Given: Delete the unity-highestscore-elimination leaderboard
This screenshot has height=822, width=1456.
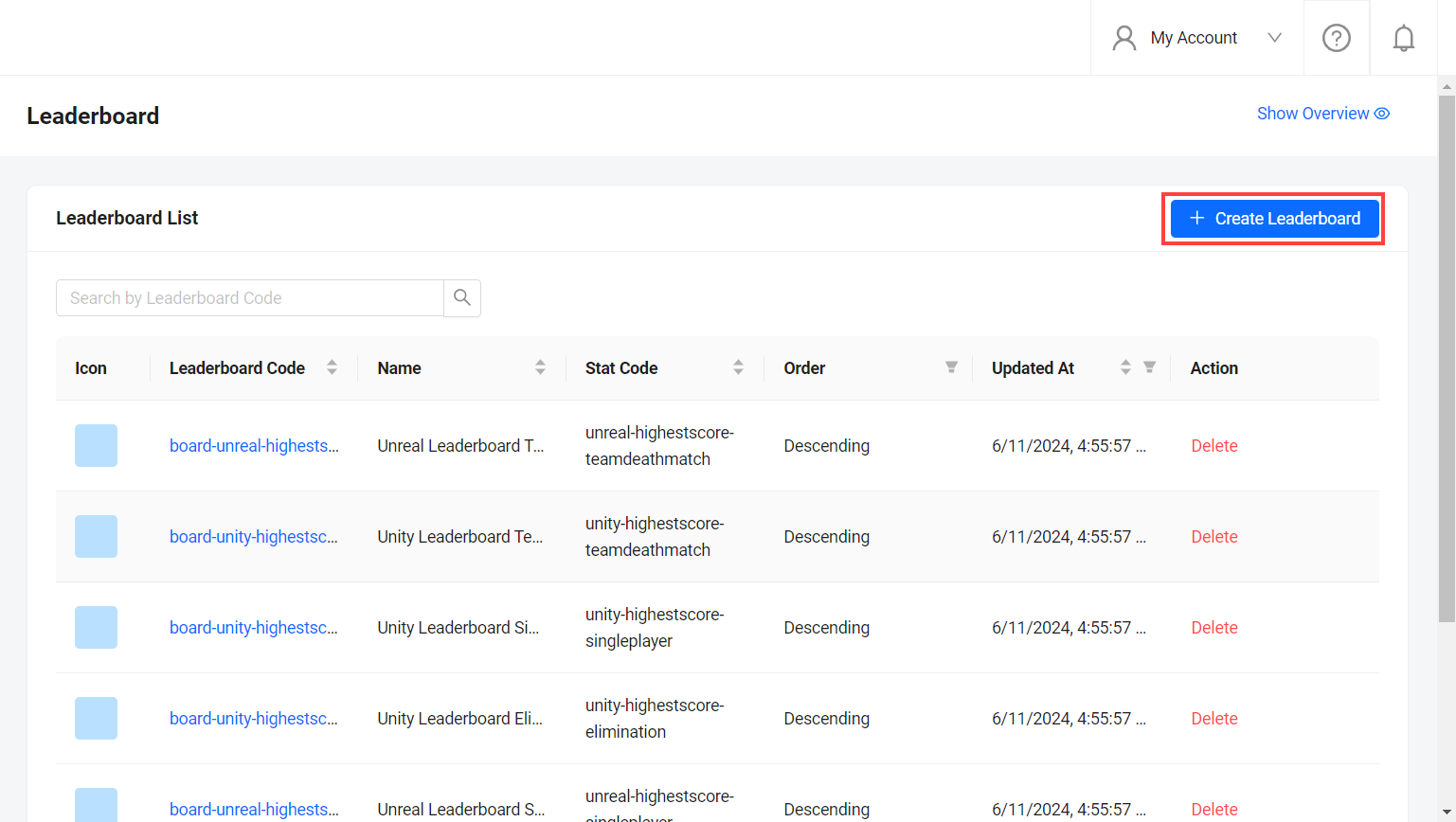Looking at the screenshot, I should (1214, 719).
